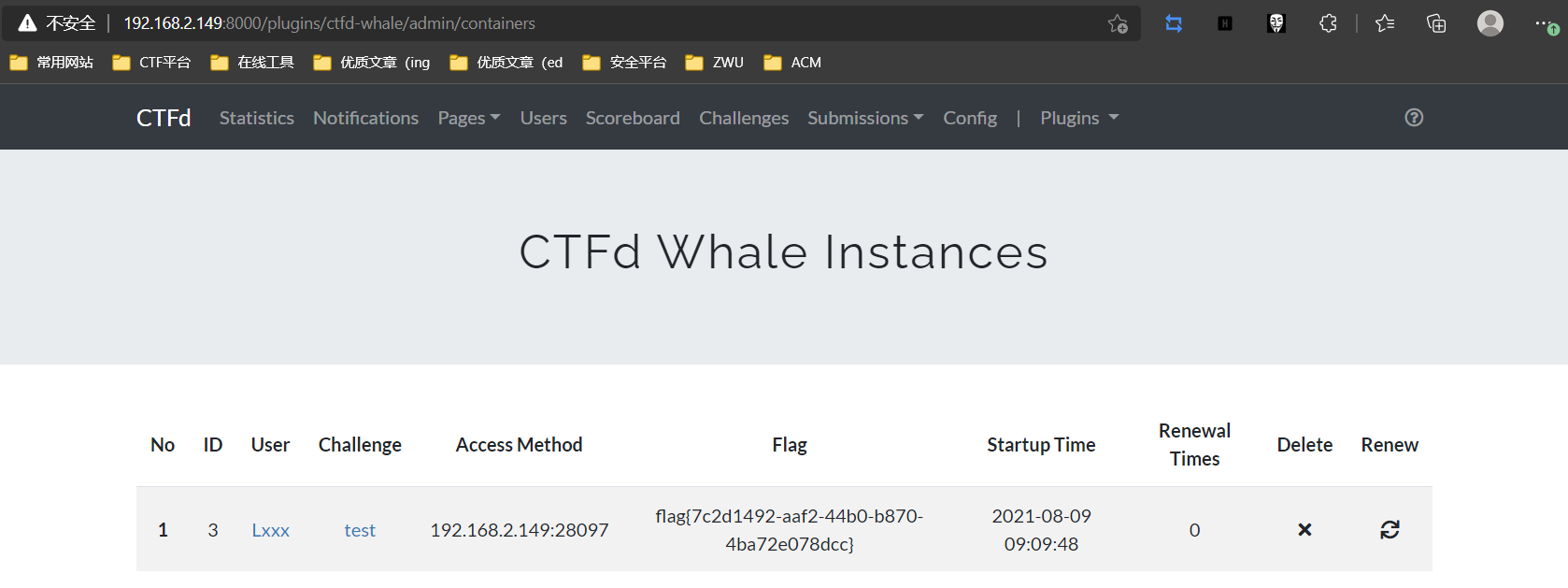Image resolution: width=1568 pixels, height=588 pixels.
Task: Open the Config admin page
Action: (x=970, y=118)
